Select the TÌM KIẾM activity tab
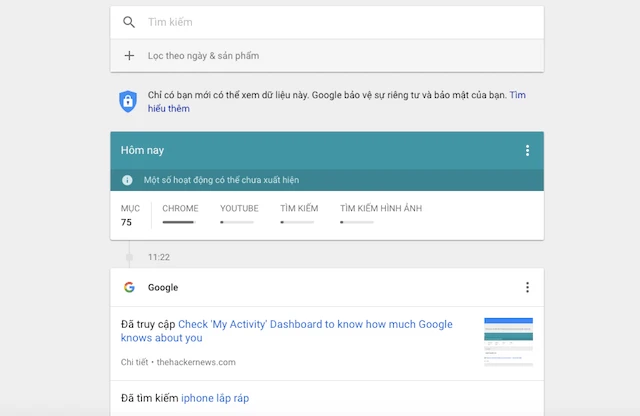 [x=298, y=208]
